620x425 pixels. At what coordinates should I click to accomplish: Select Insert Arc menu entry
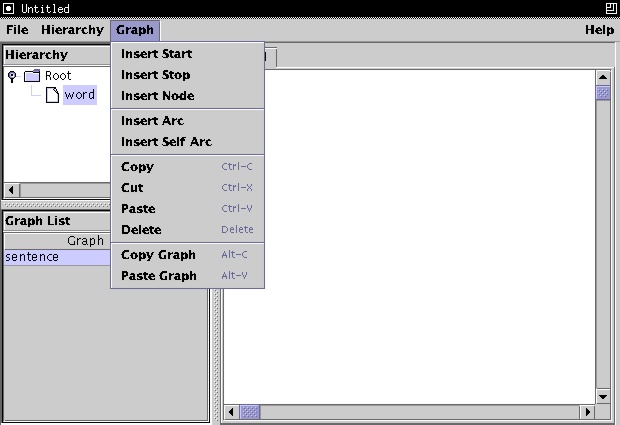pyautogui.click(x=187, y=121)
